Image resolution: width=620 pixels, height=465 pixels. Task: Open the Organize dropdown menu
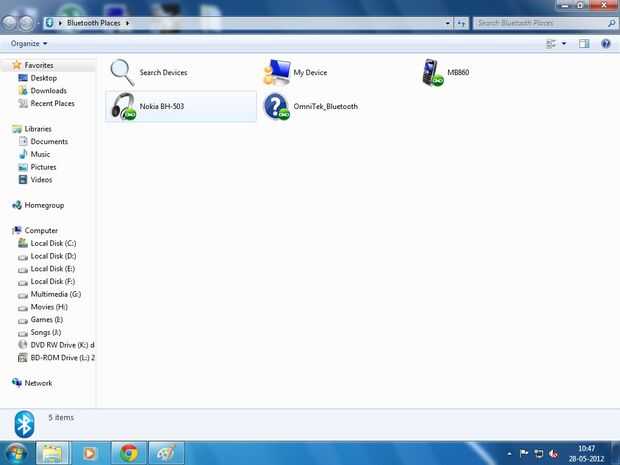[x=29, y=43]
